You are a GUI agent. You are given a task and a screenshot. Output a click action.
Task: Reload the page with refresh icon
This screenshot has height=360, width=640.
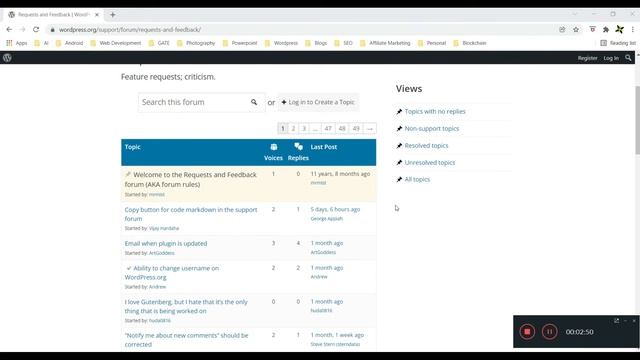(x=36, y=29)
